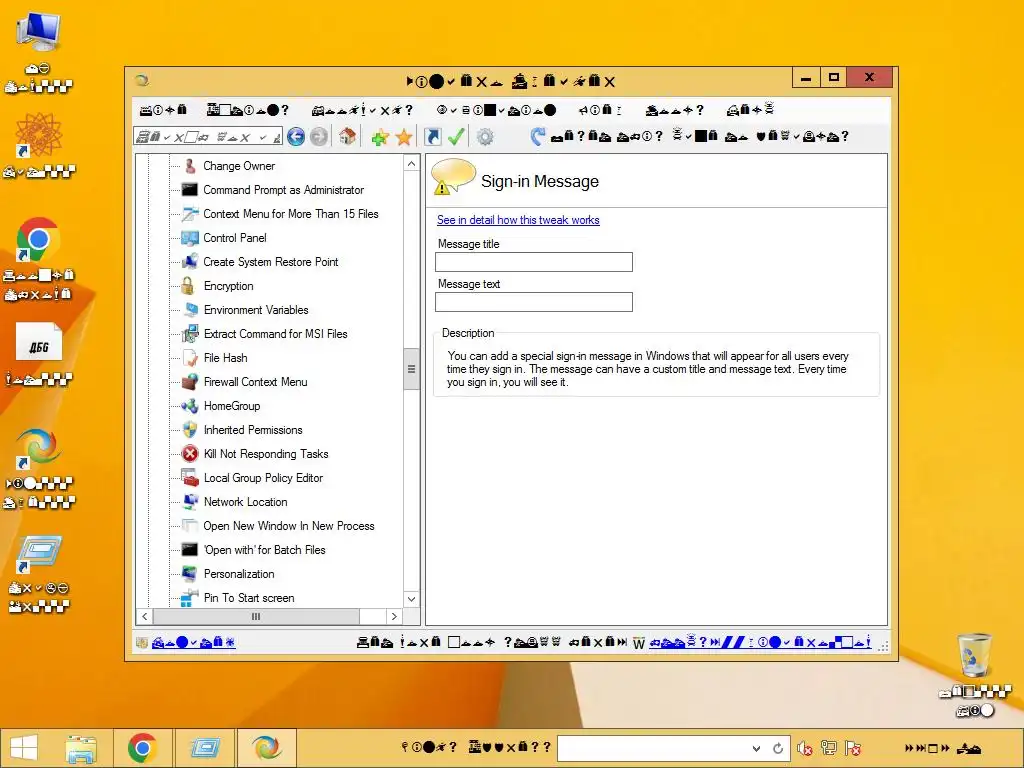This screenshot has height=768, width=1024.
Task: Open settings with the gear toolbar icon
Action: 485,136
